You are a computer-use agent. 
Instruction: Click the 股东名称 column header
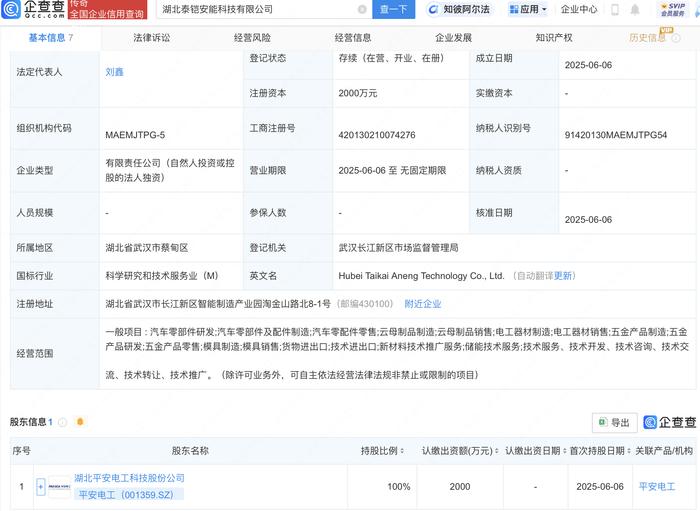[x=190, y=451]
